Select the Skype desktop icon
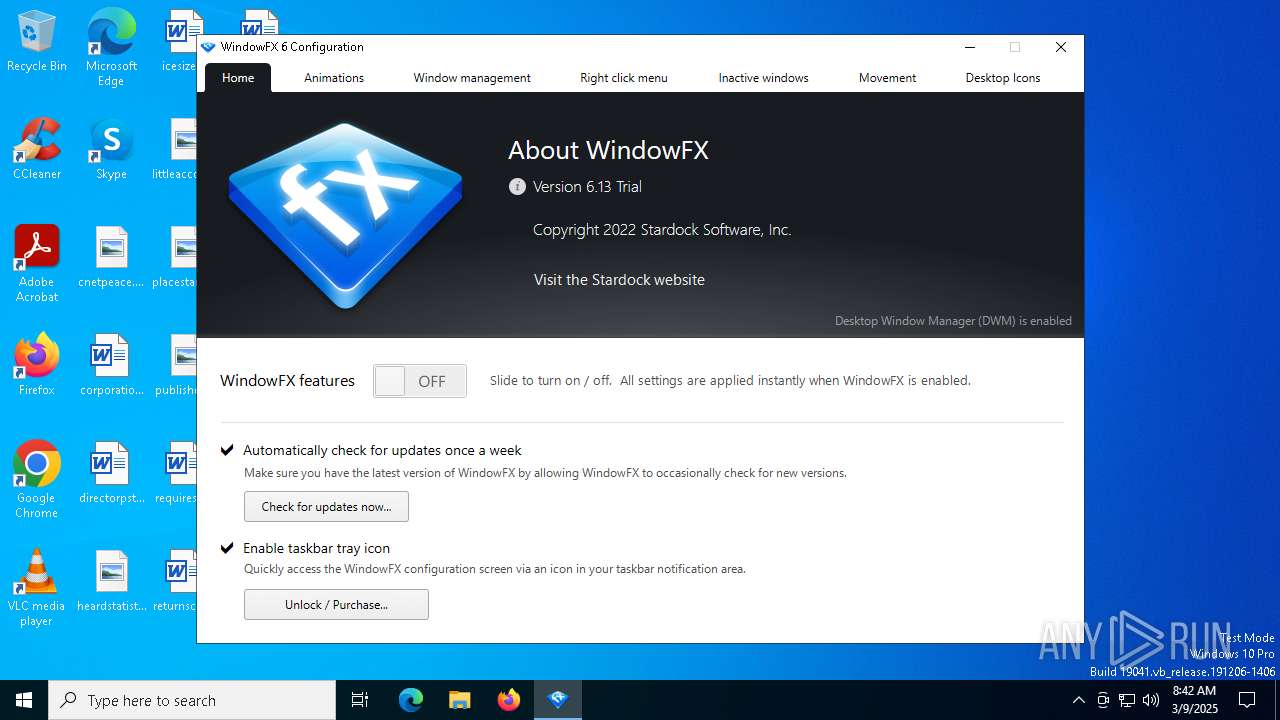 [111, 150]
